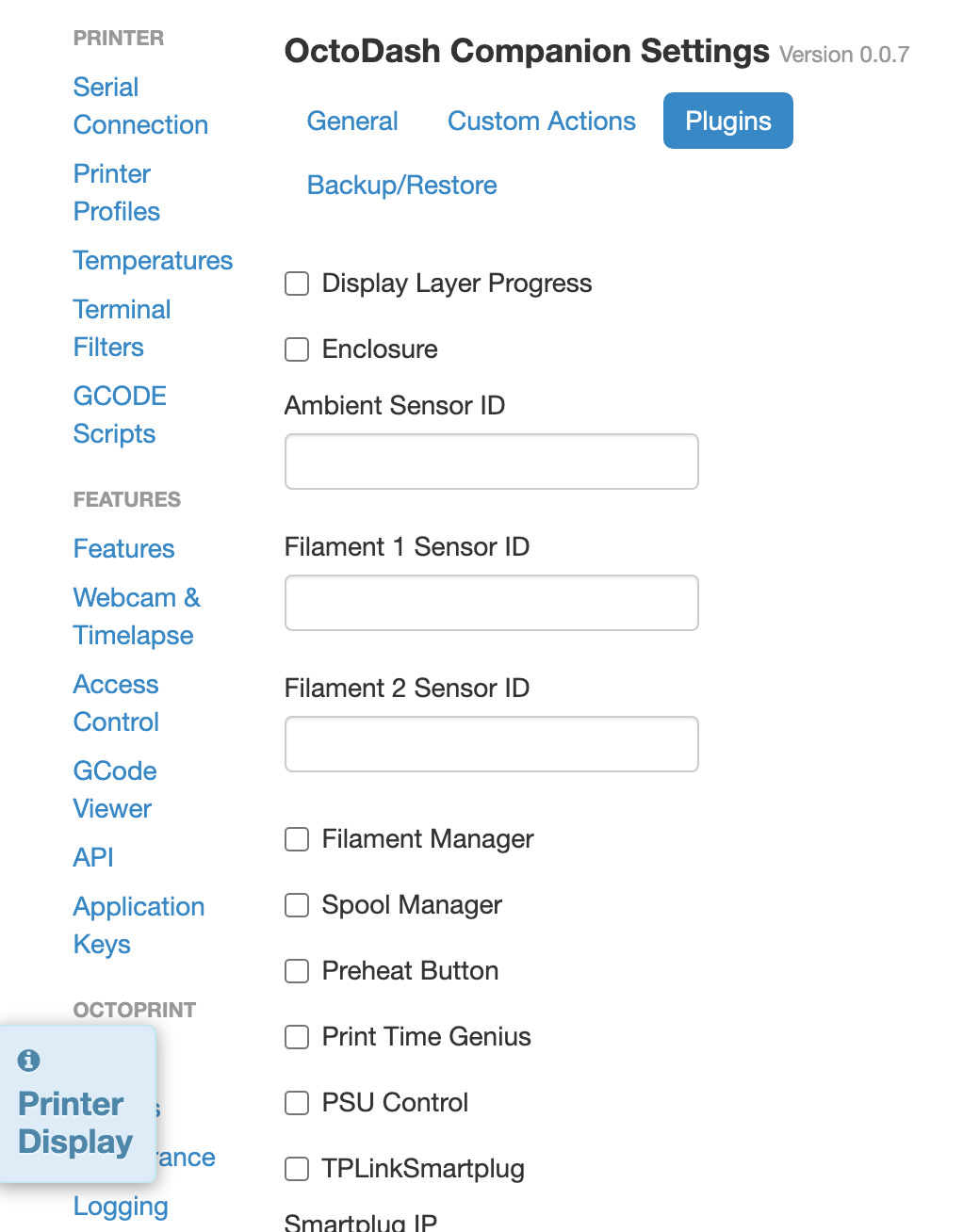Check Print Time Genius
This screenshot has width=963, height=1232.
coord(296,1037)
